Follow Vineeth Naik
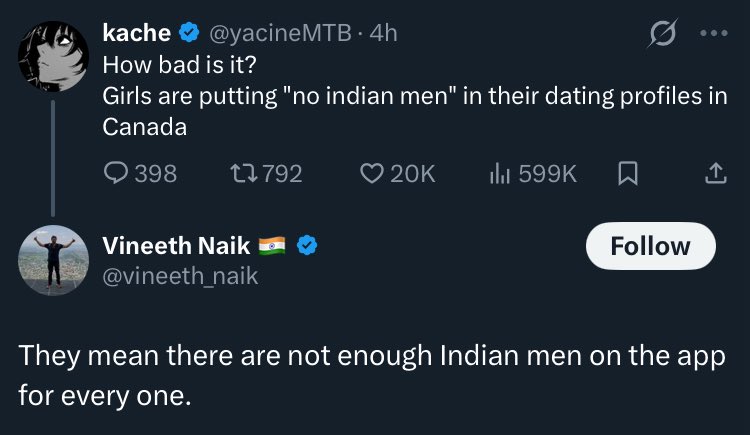The width and height of the screenshot is (750, 435). (650, 247)
